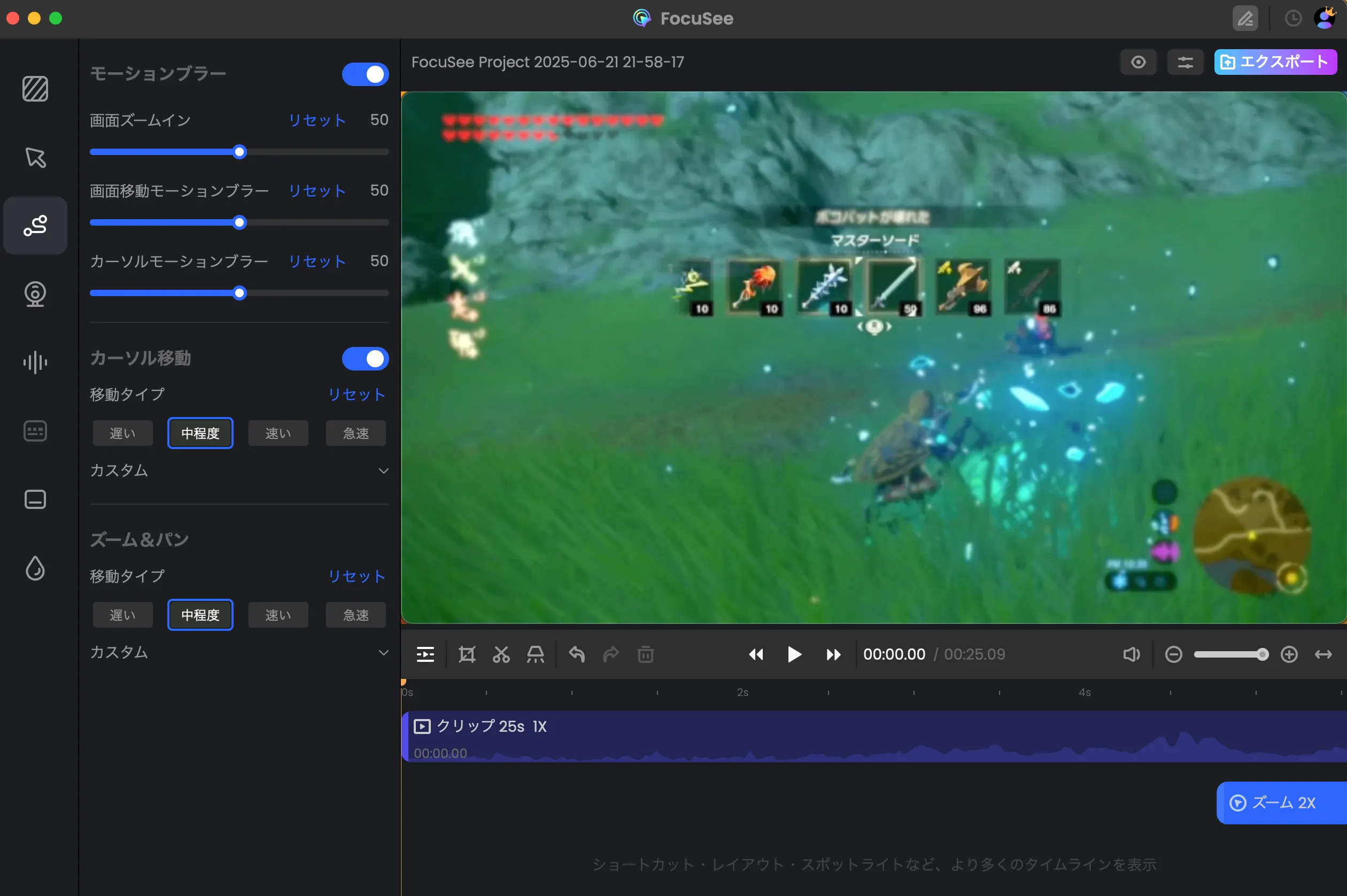Select 速い for ズーム&パン type
1347x896 pixels.
278,615
